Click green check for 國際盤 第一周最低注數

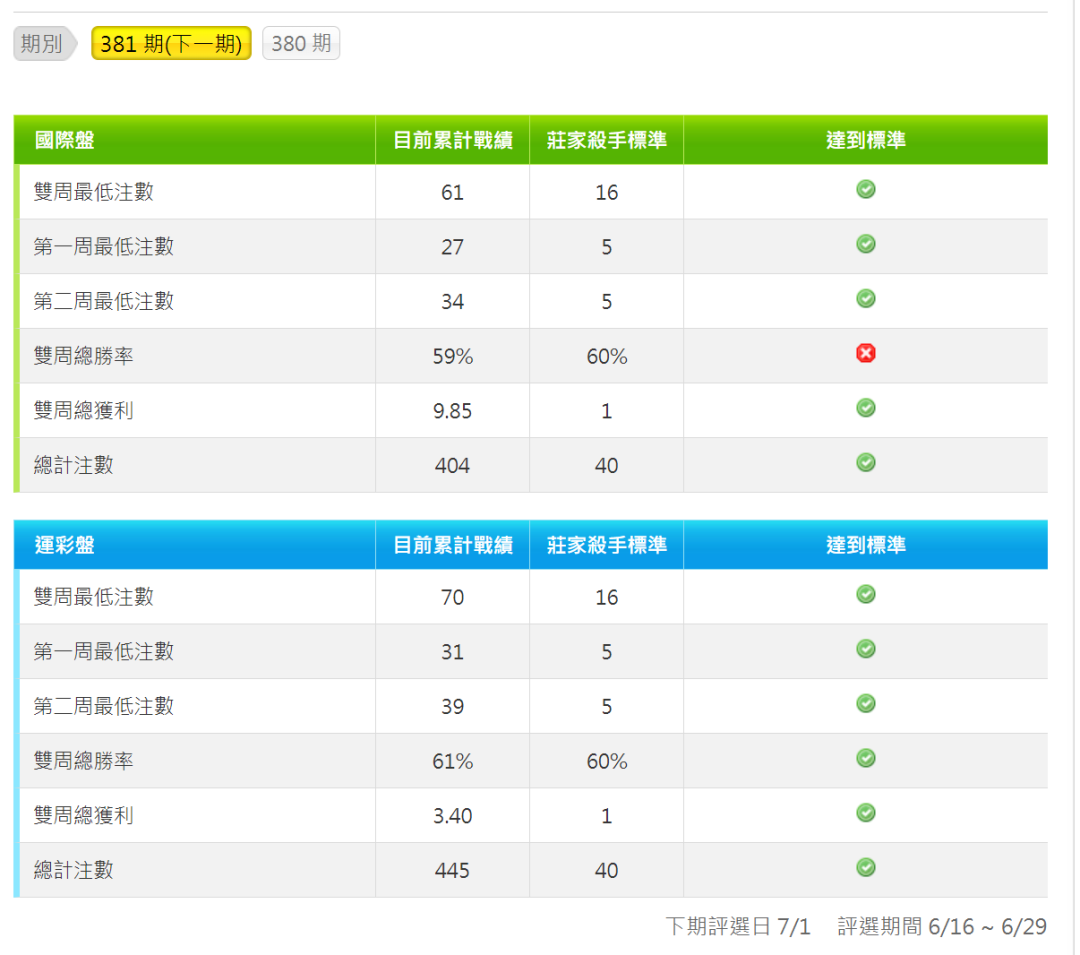(866, 244)
